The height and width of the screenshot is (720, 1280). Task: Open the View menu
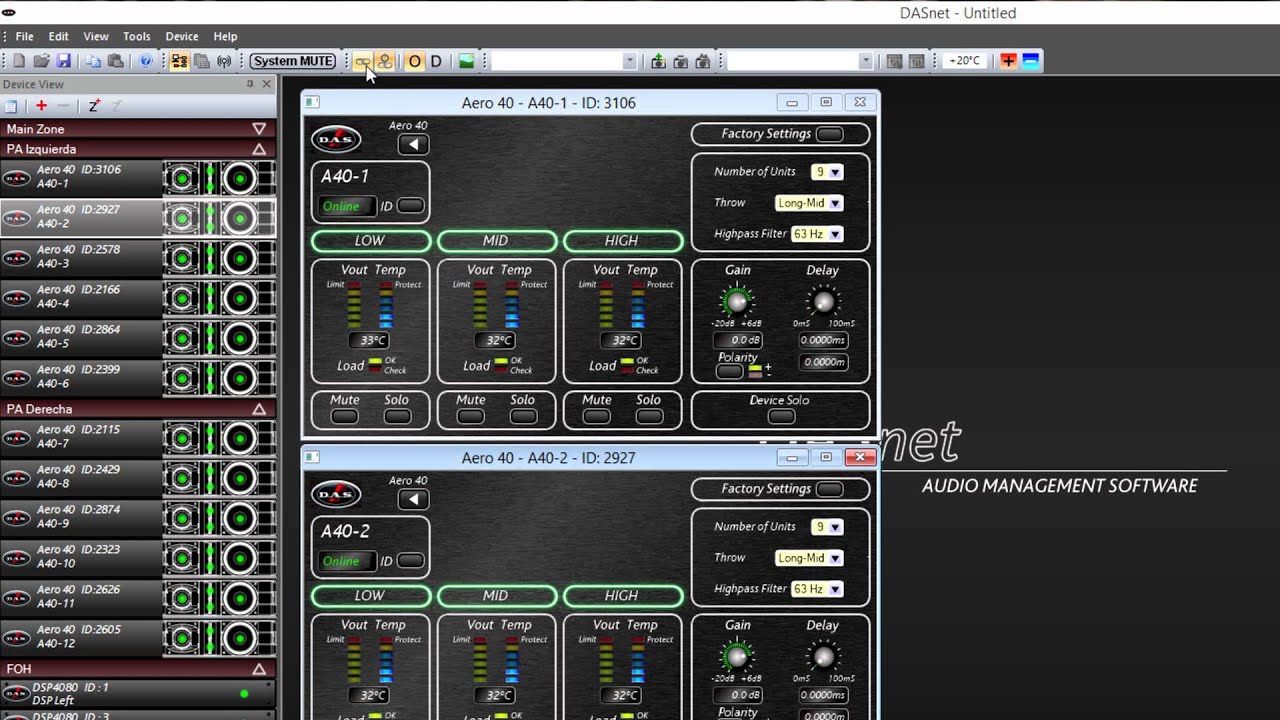pos(96,36)
